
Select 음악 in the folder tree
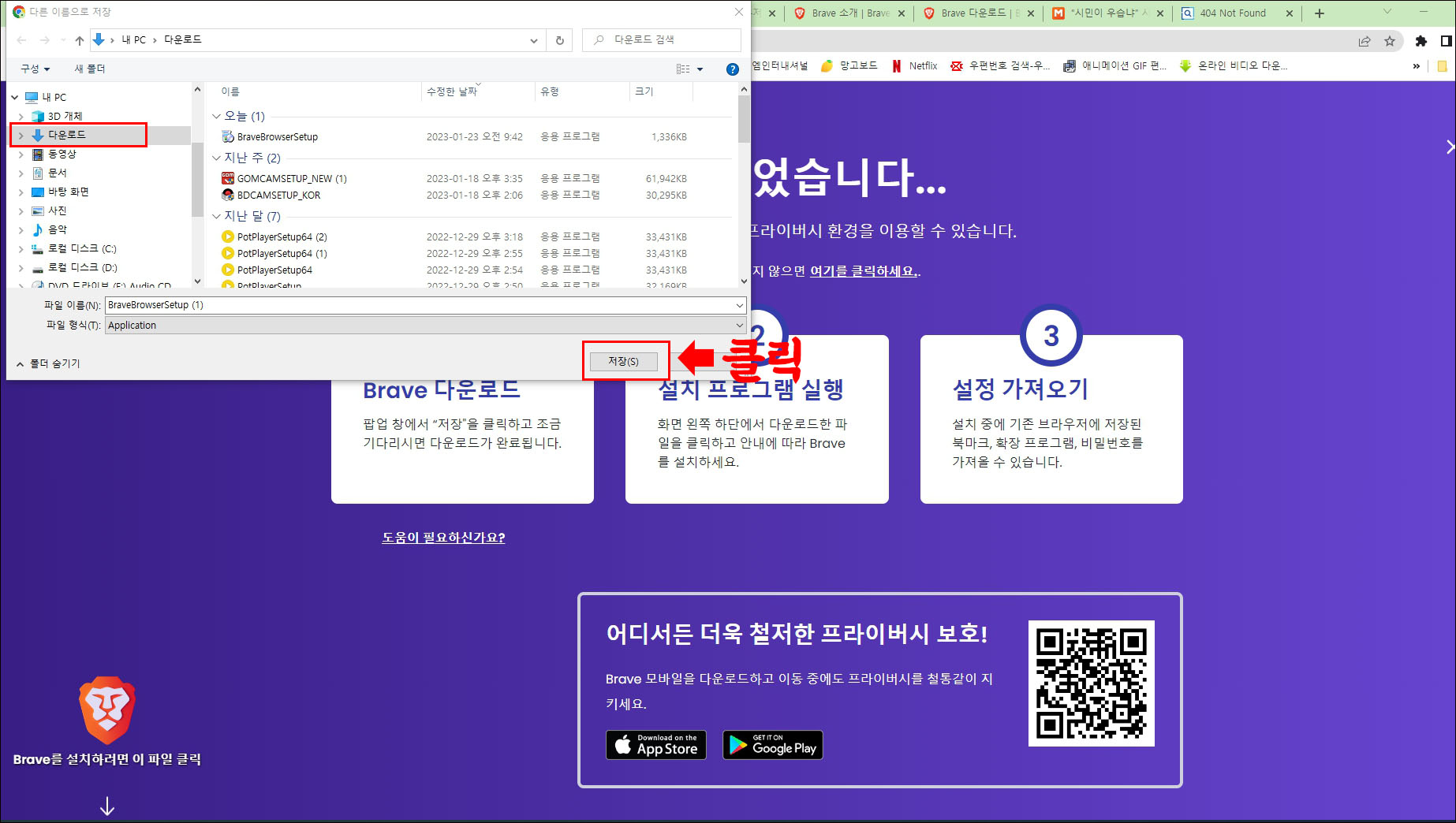click(x=57, y=229)
